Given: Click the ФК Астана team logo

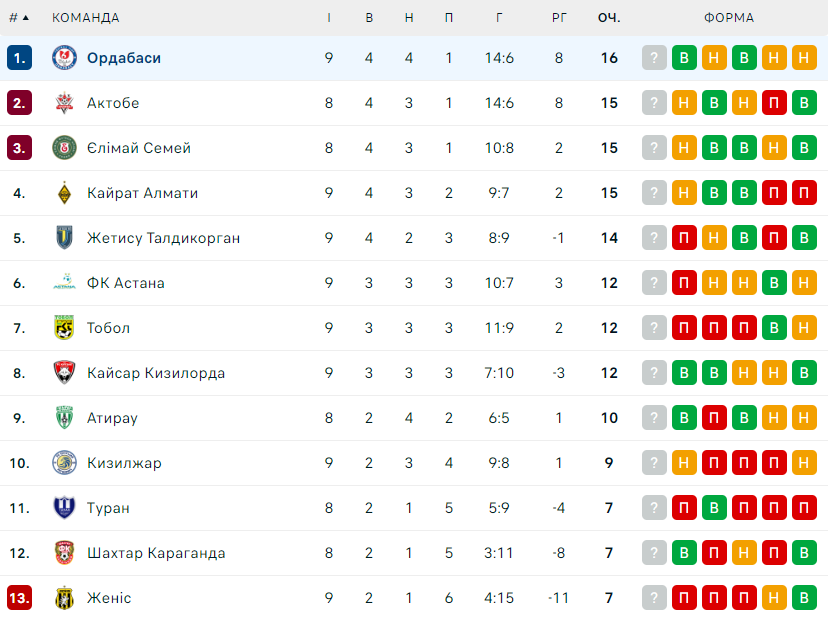Looking at the screenshot, I should 64,283.
